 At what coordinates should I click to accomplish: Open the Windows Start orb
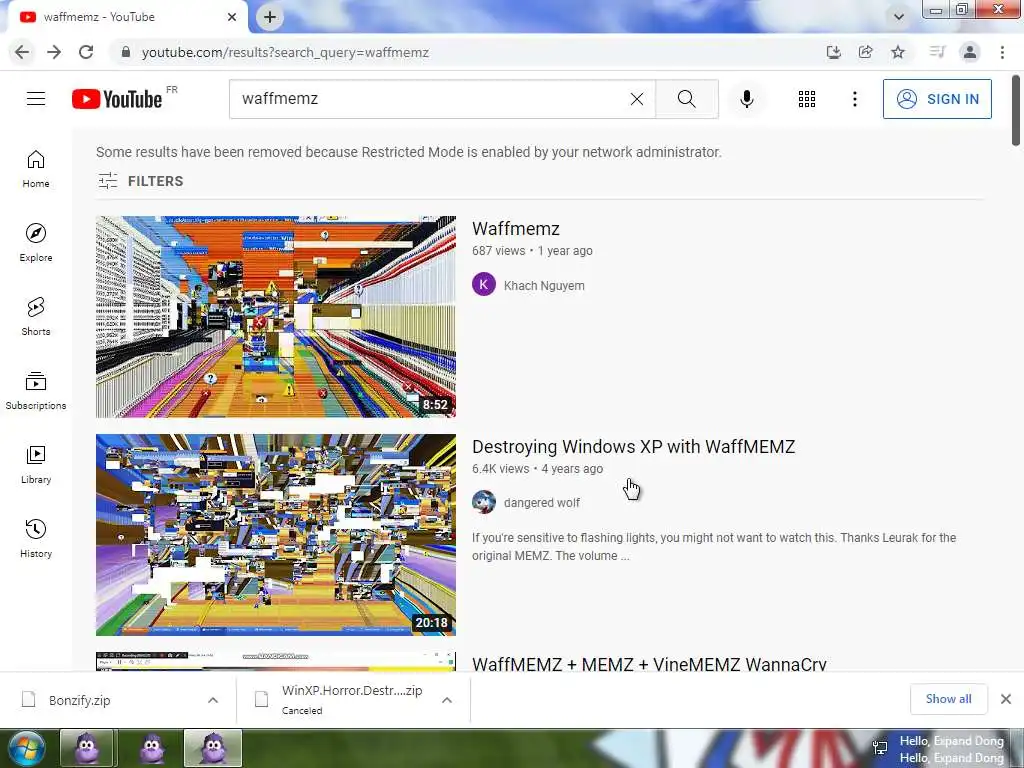coord(26,748)
